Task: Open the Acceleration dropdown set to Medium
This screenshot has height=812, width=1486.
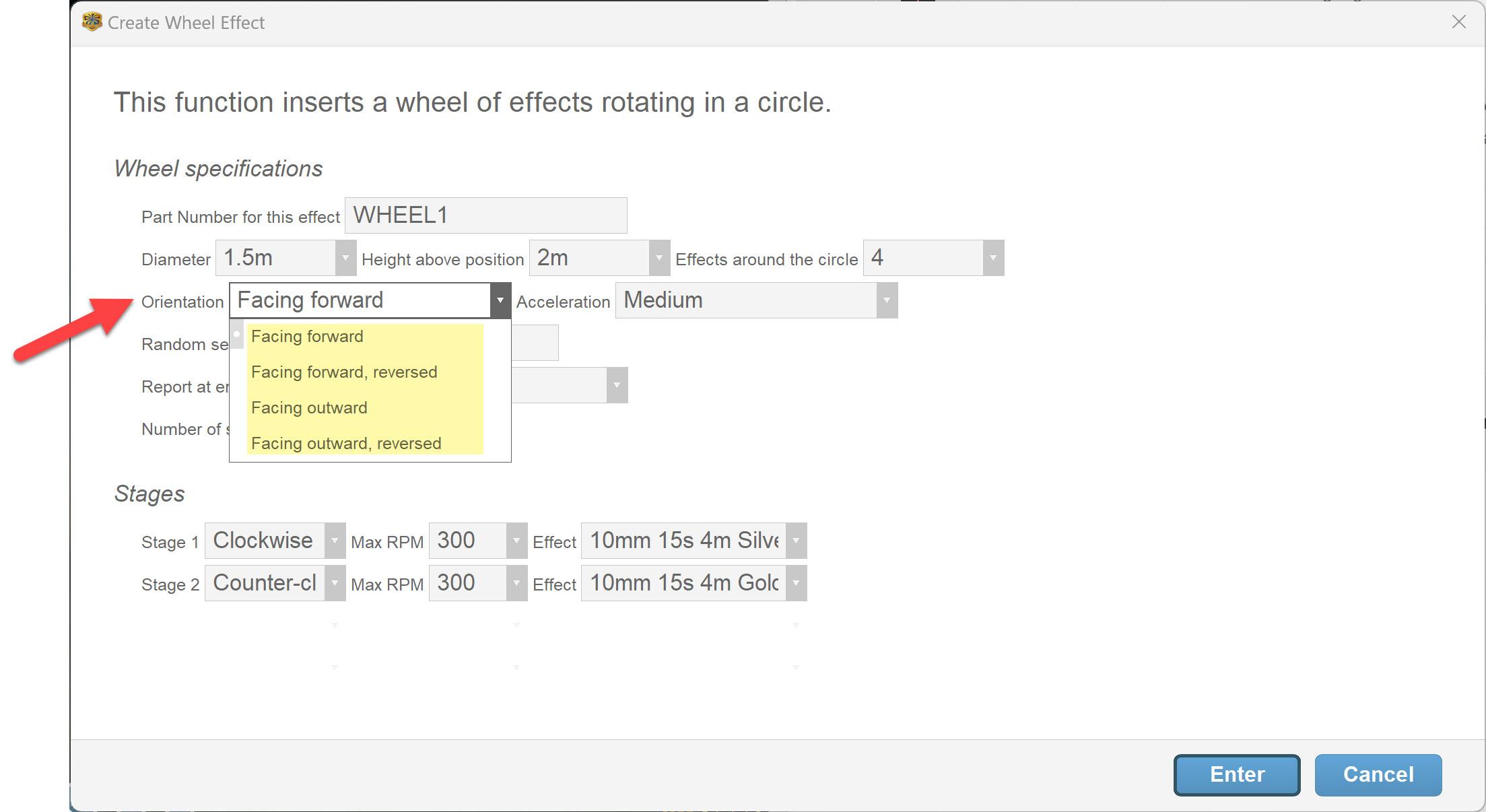Action: (x=886, y=300)
